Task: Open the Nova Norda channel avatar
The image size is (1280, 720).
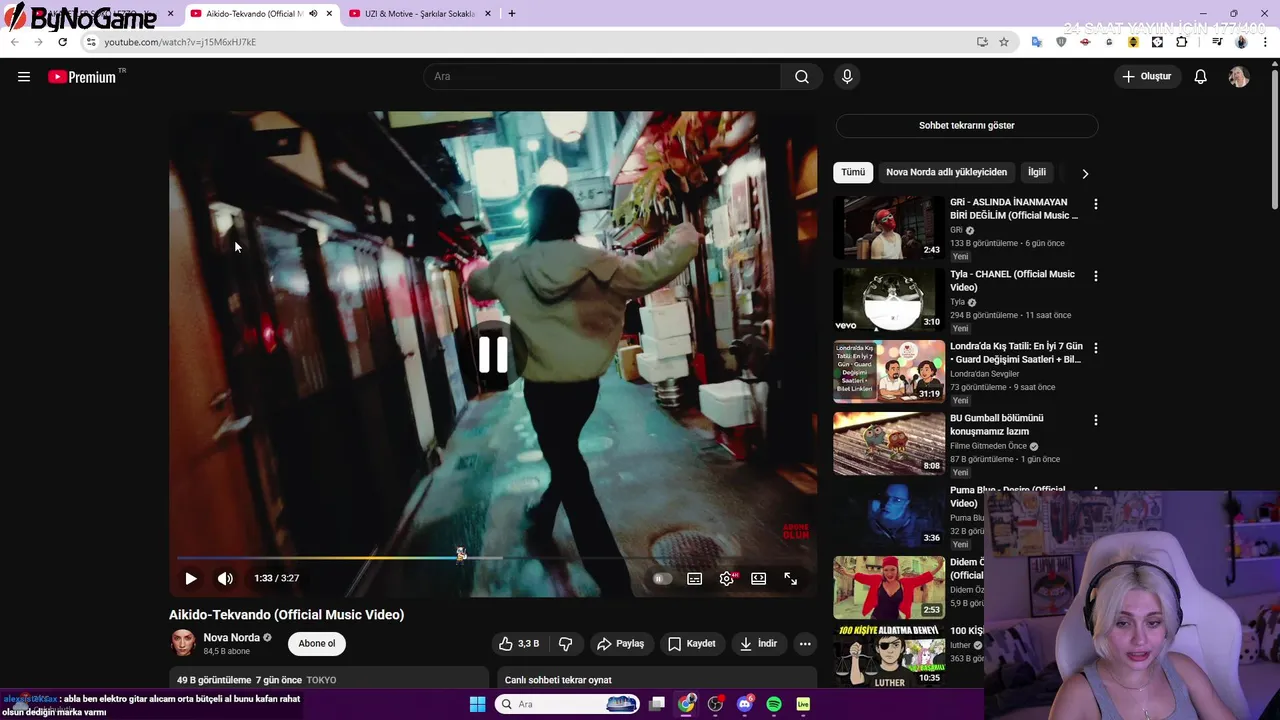Action: [x=182, y=643]
